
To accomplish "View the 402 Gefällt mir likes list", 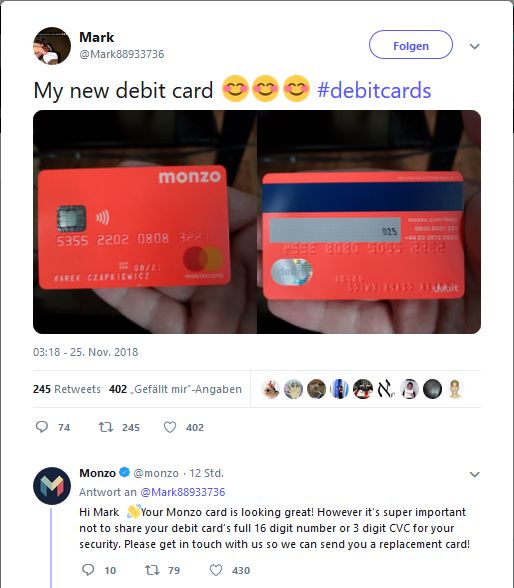I will [175, 389].
